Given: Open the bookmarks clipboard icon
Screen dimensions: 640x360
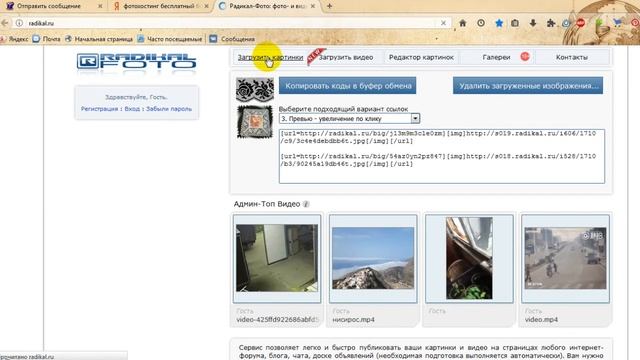Looking at the screenshot, I should click(515, 23).
